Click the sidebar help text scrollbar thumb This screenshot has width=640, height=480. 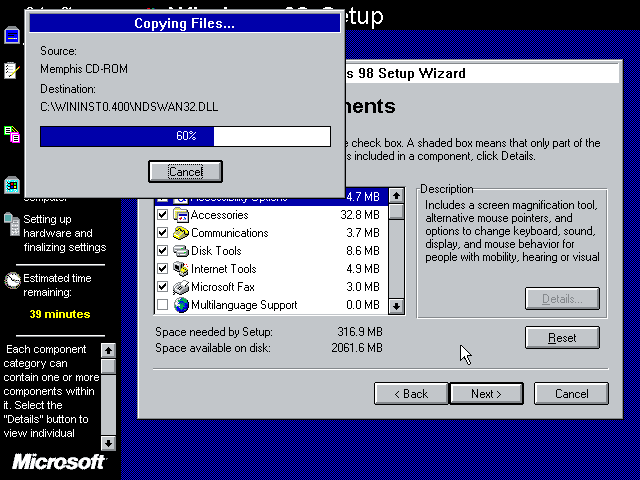(108, 366)
